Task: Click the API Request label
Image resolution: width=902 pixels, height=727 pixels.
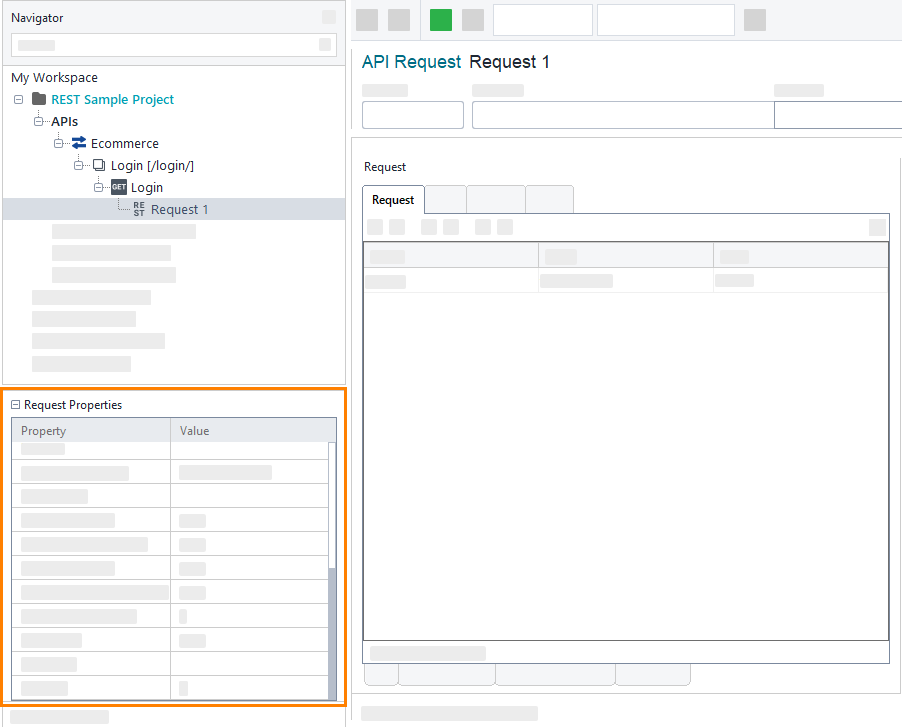Action: coord(411,61)
